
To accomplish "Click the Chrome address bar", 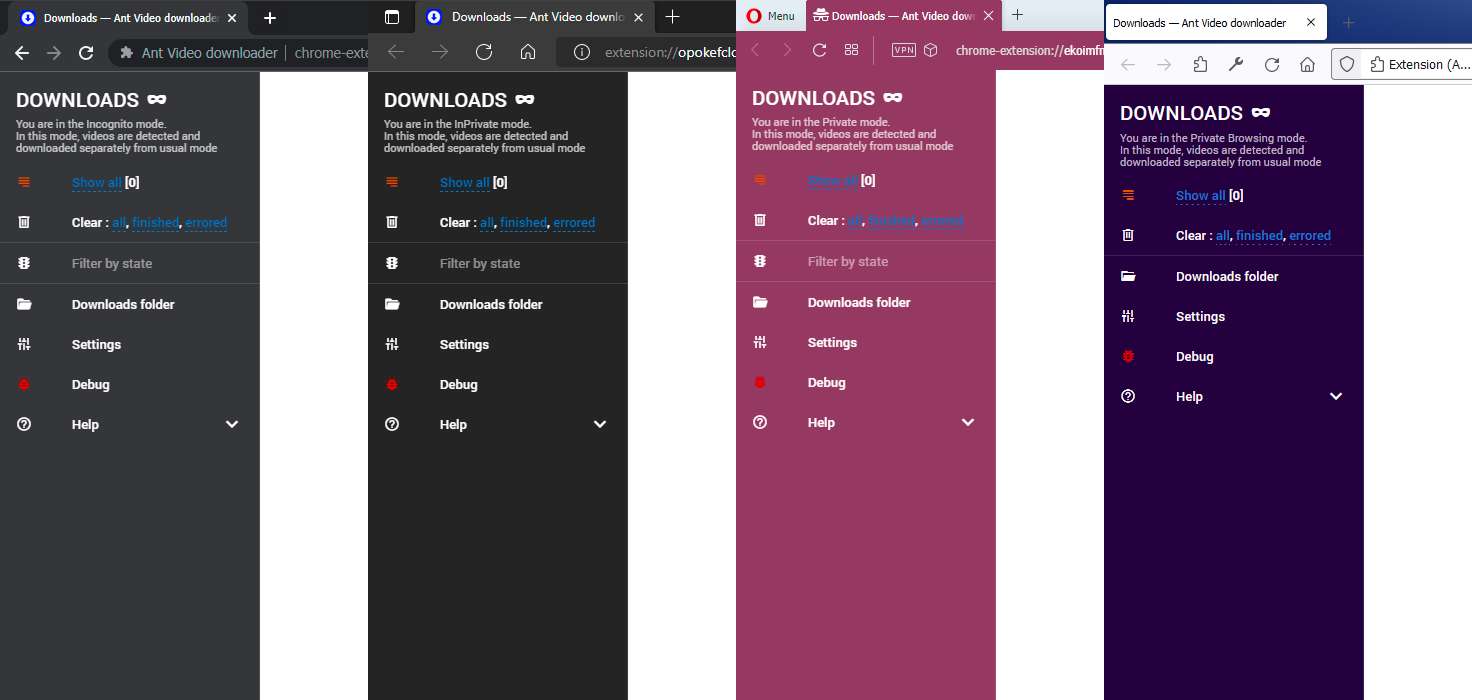I will (x=240, y=53).
